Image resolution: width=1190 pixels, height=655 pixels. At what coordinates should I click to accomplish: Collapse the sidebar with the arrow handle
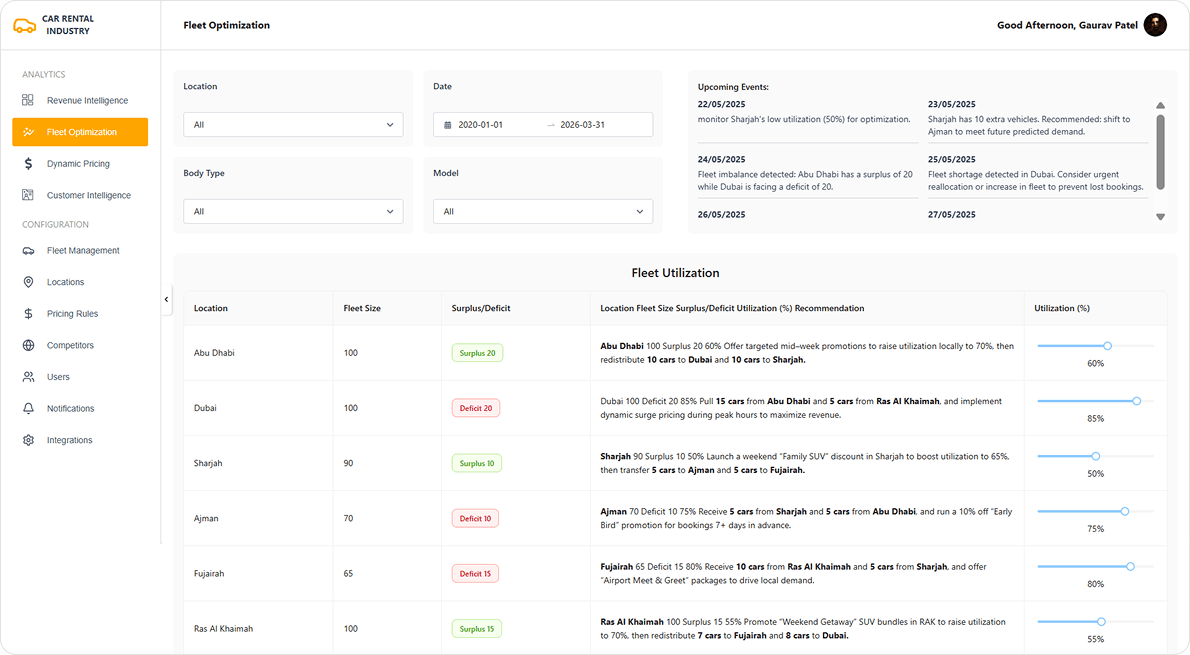[166, 299]
